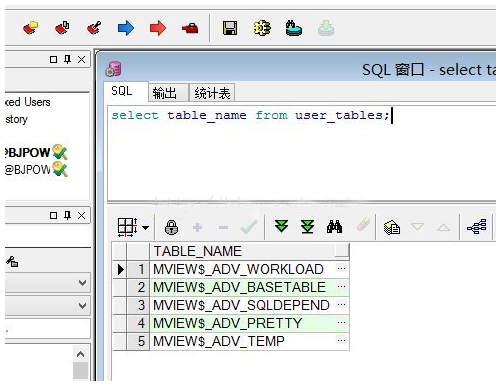
Task: Open the export results icon
Action: (392, 228)
